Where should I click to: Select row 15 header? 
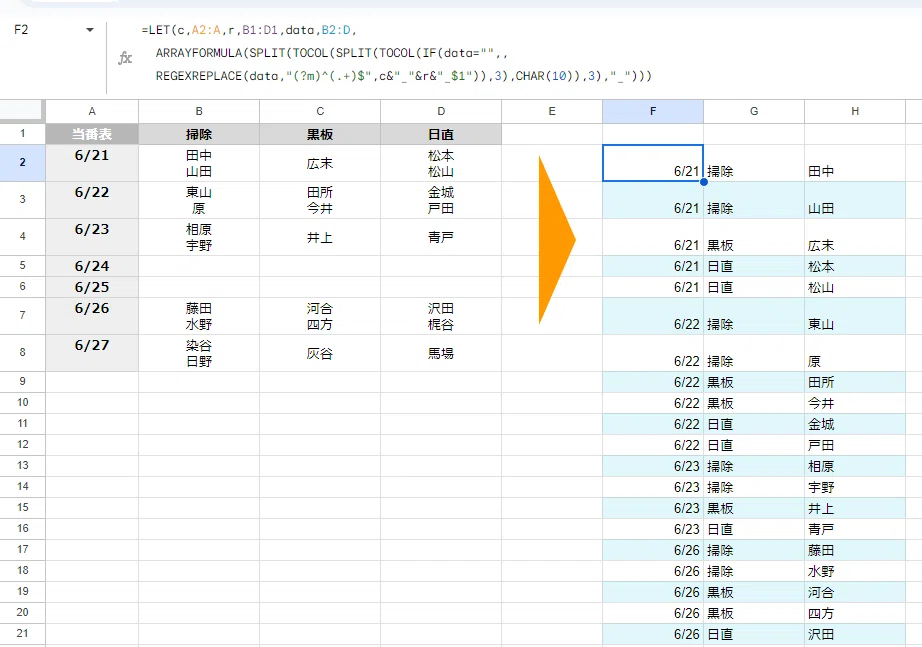click(x=22, y=508)
